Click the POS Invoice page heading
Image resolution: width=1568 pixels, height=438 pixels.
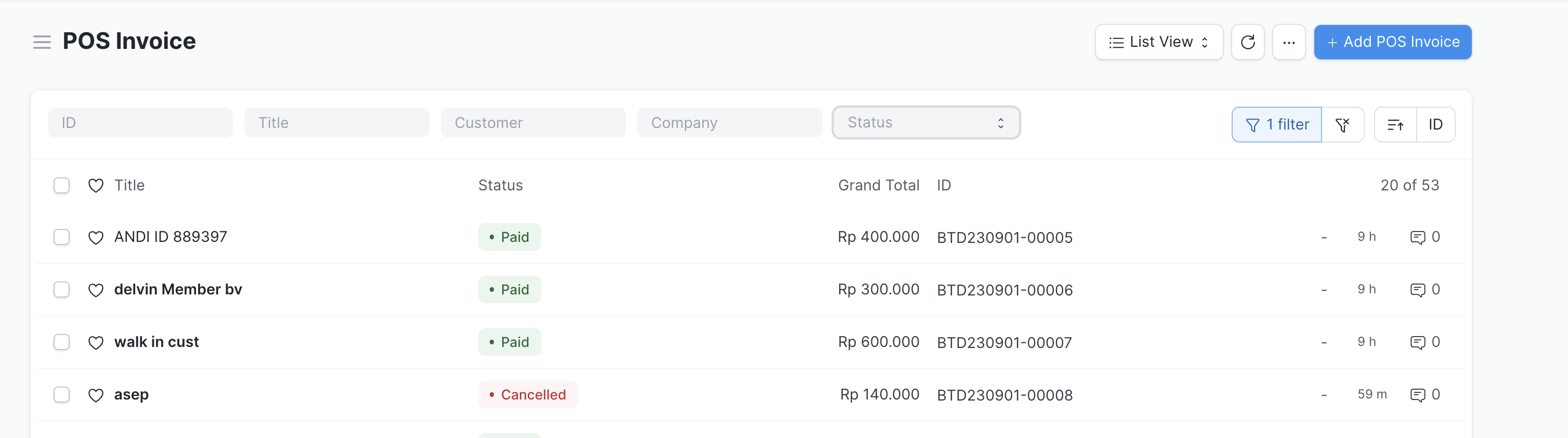tap(129, 41)
